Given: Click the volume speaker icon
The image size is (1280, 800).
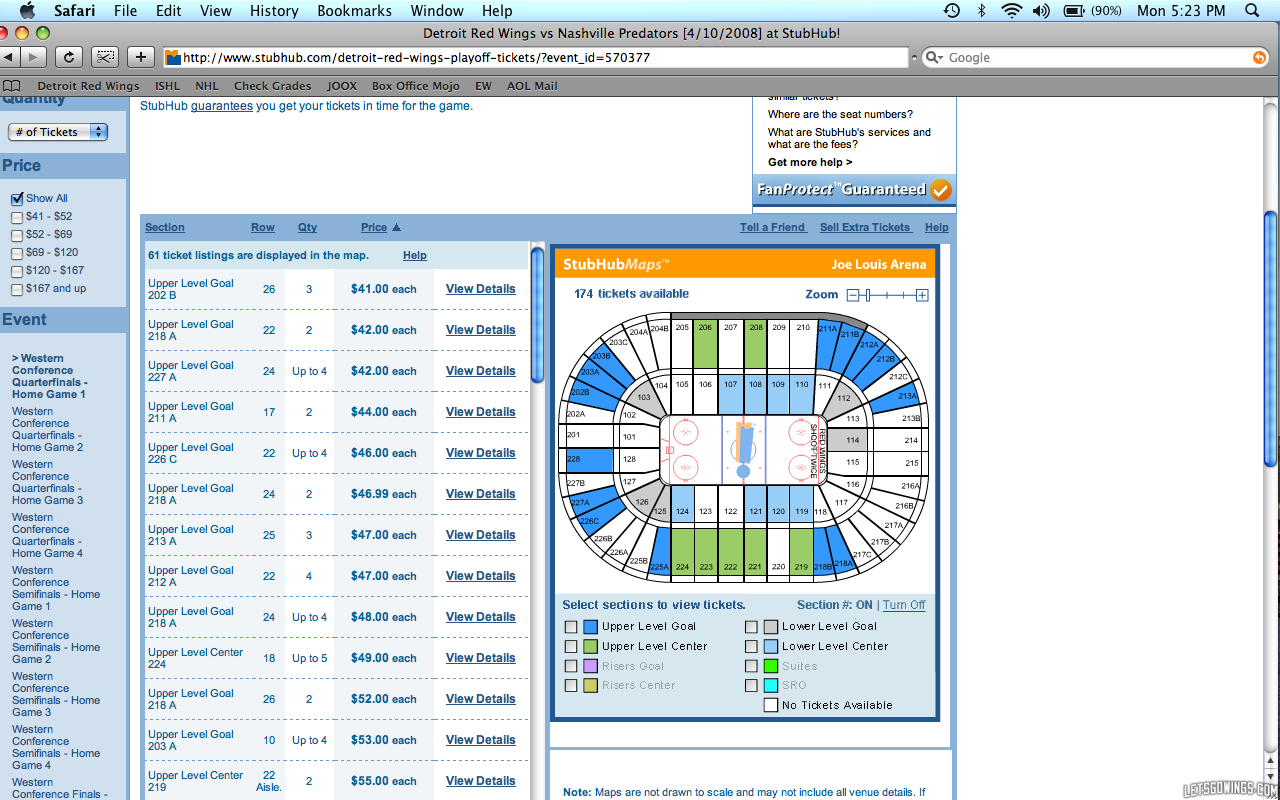Looking at the screenshot, I should (x=1041, y=11).
